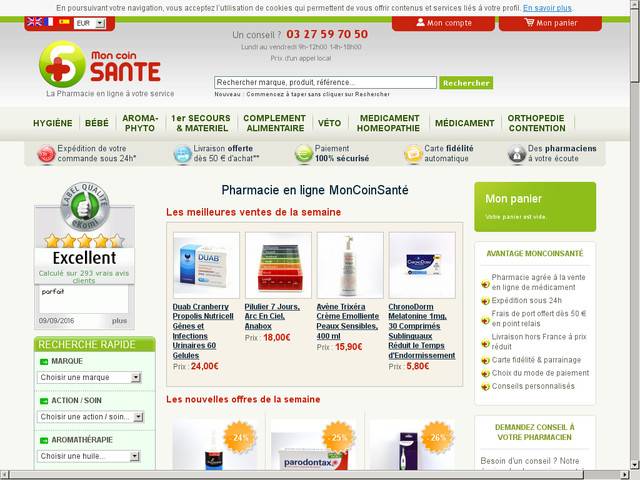
Task: Switch language using the UK flag
Action: 34,22
